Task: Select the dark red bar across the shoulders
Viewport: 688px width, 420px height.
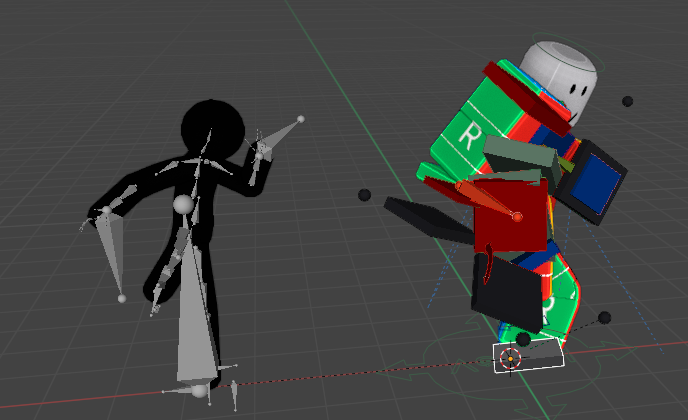Action: point(527,98)
